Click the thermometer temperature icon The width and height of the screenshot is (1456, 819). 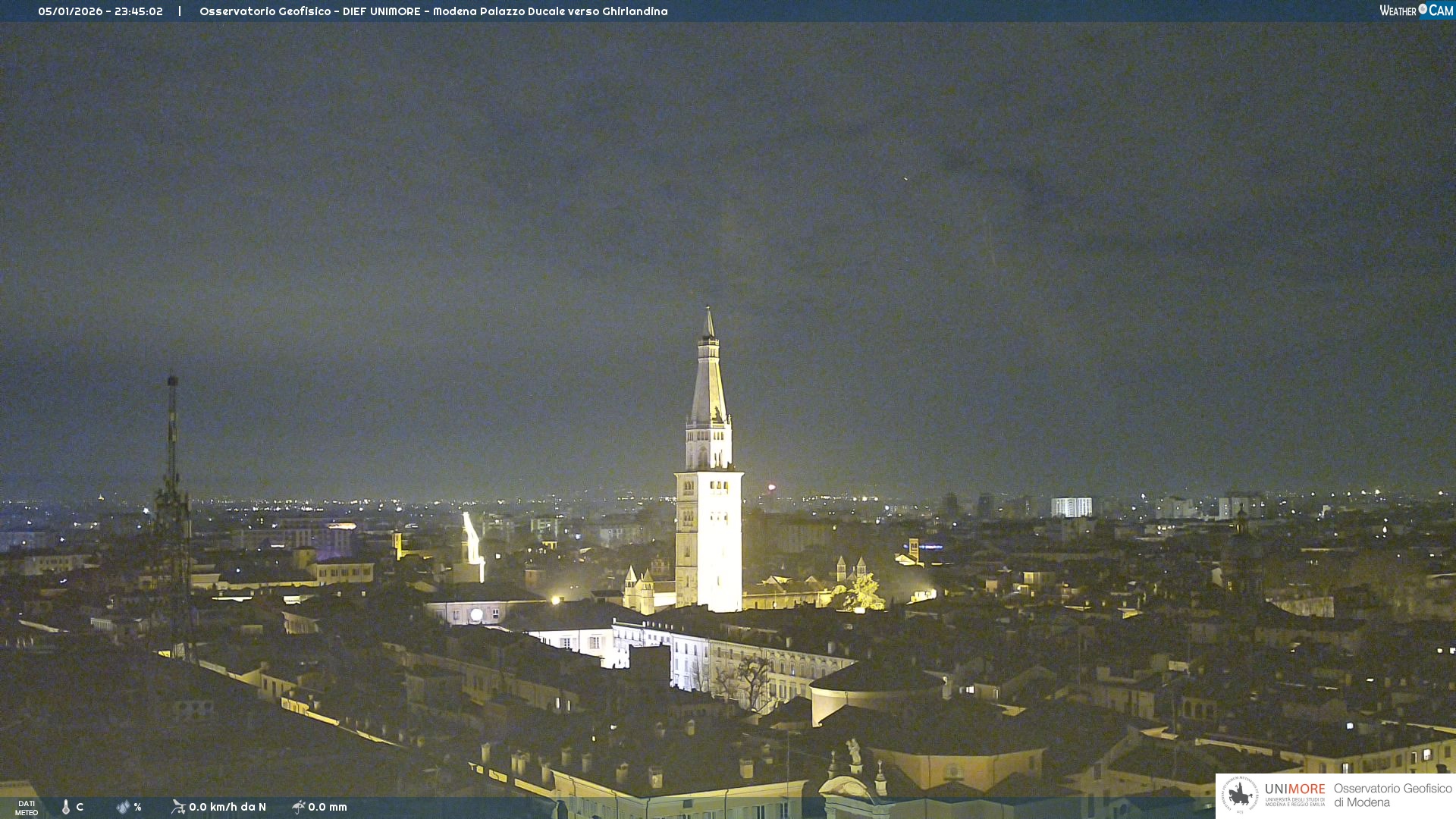[66, 807]
